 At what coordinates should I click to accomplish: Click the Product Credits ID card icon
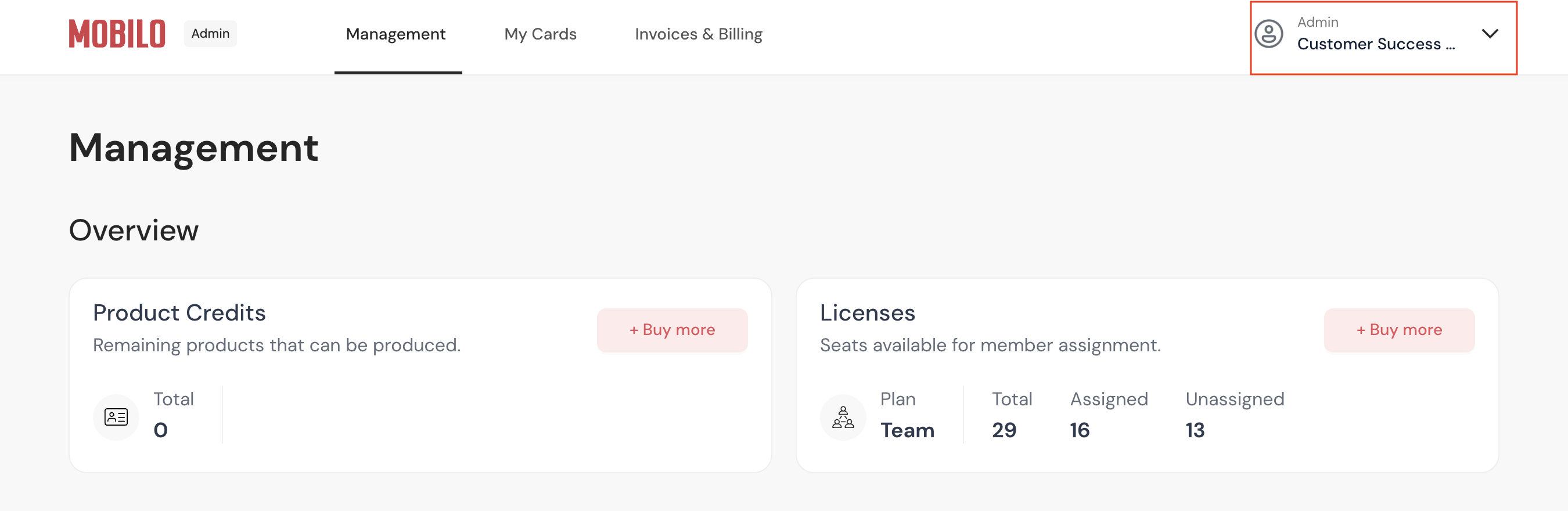tap(116, 418)
